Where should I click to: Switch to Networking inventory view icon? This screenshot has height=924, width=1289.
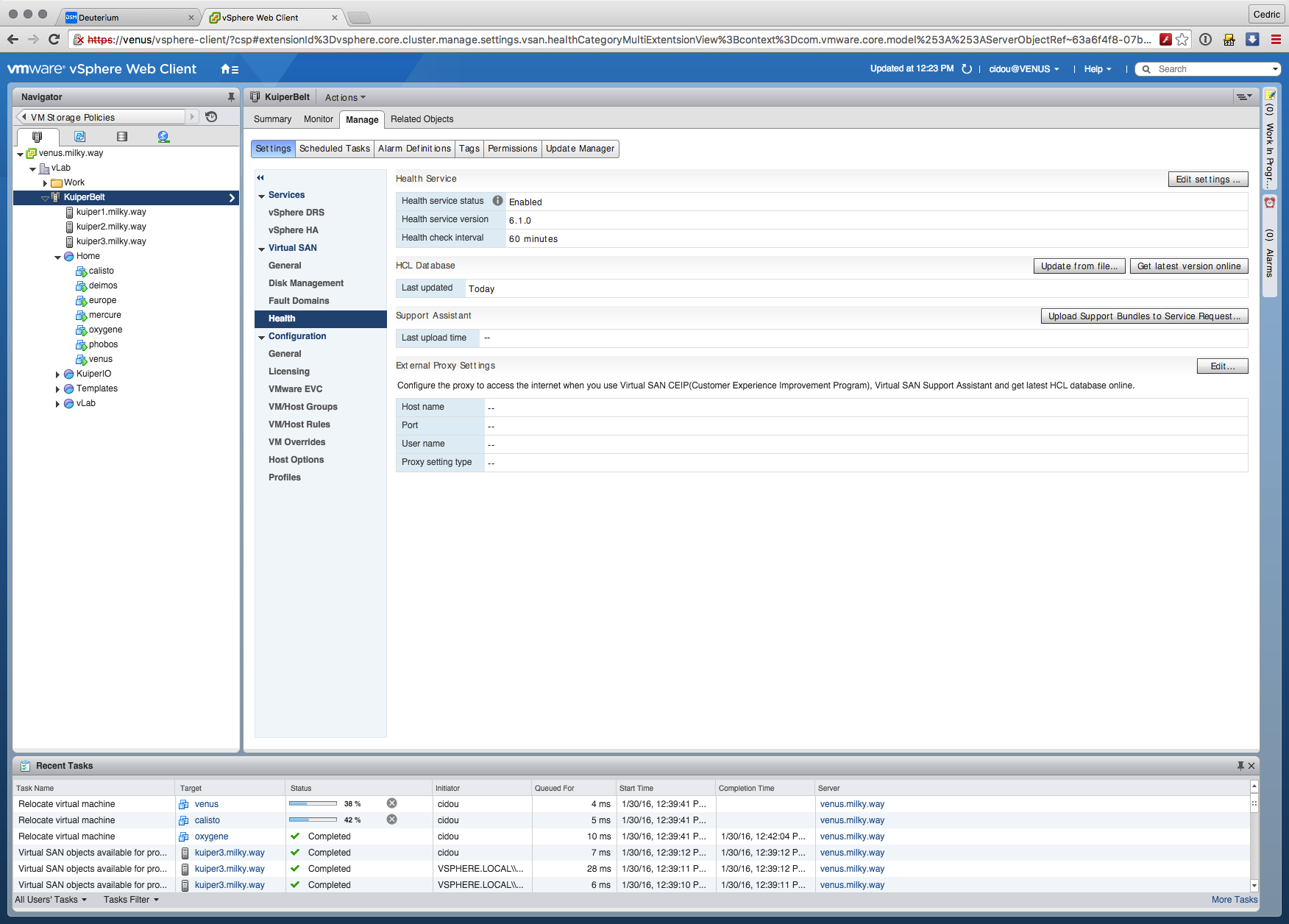(163, 137)
